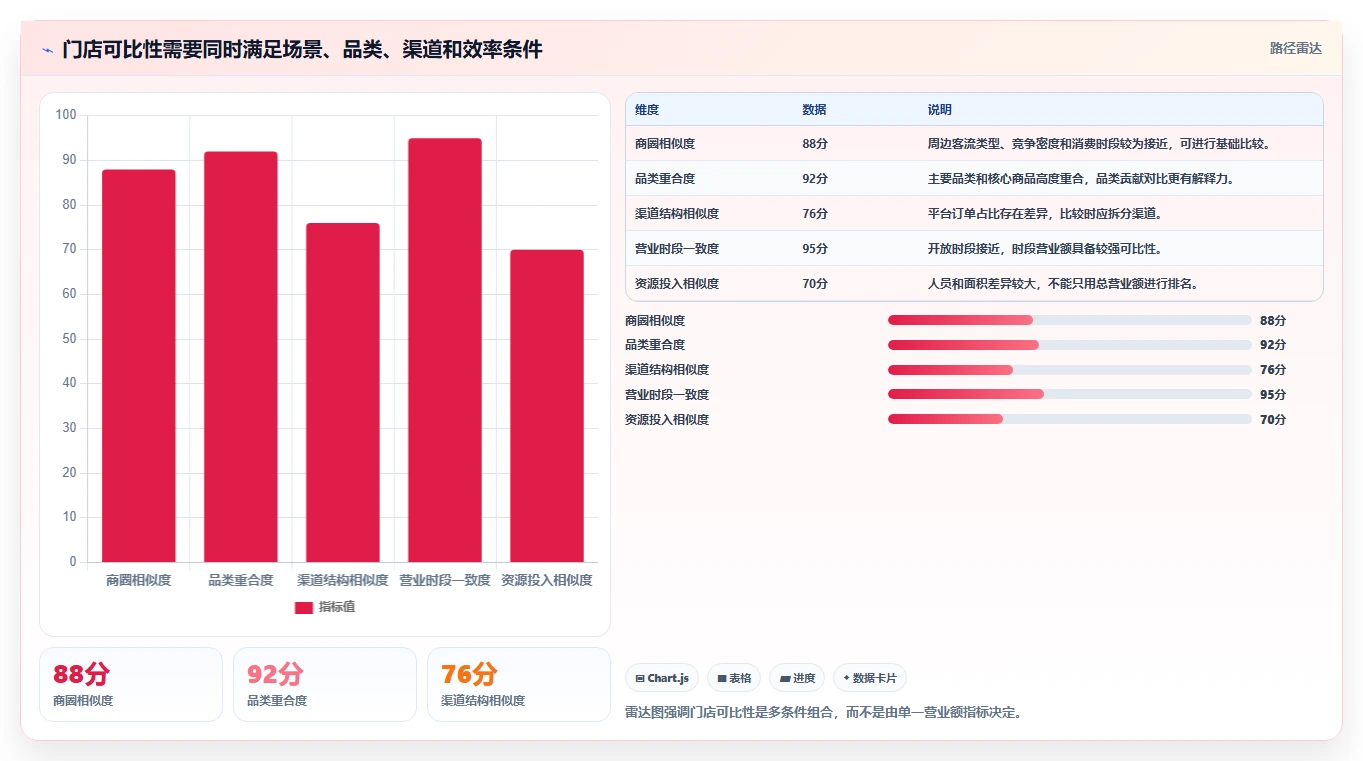Click the 渠道结构相似度 progress bar
The image size is (1363, 761).
pyautogui.click(x=1070, y=370)
